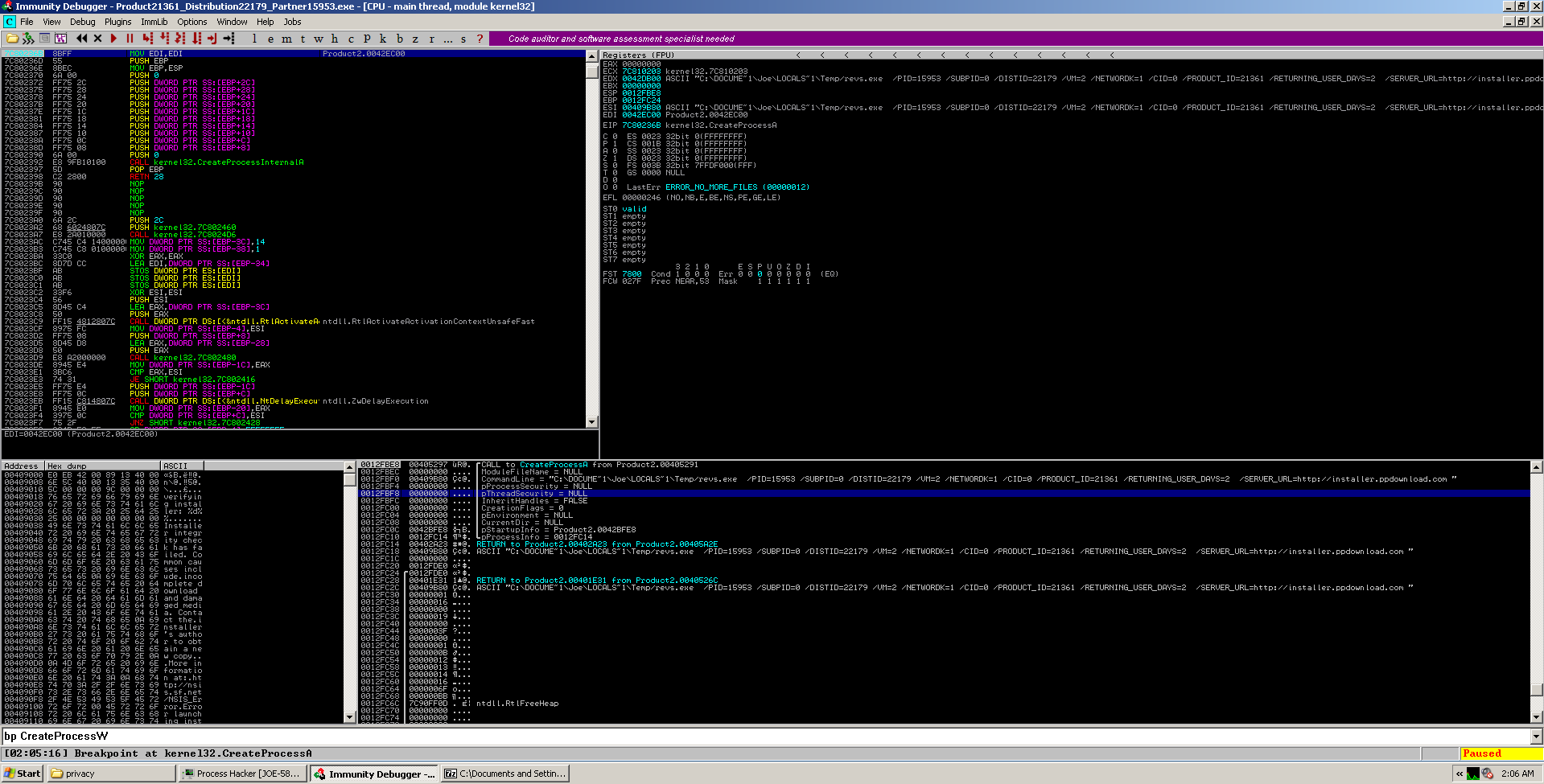Viewport: 1544px width, 784px height.
Task: Show handles window with letter h
Action: (x=335, y=39)
